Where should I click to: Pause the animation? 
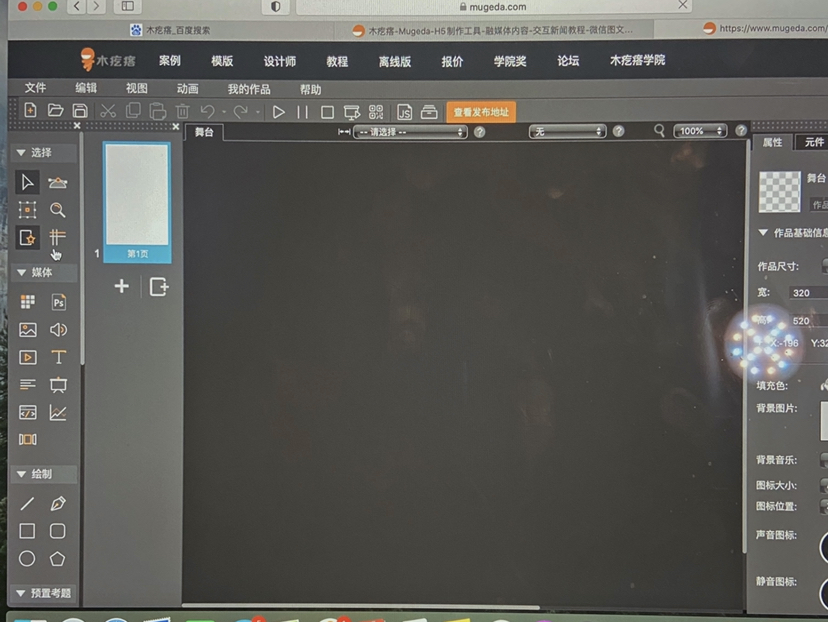(303, 112)
